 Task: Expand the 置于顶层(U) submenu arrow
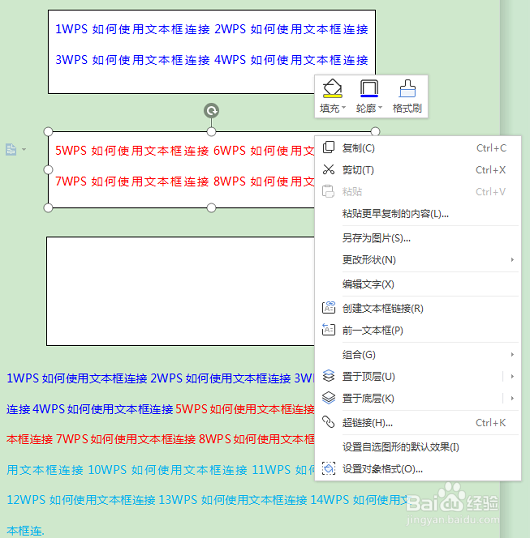(x=512, y=376)
